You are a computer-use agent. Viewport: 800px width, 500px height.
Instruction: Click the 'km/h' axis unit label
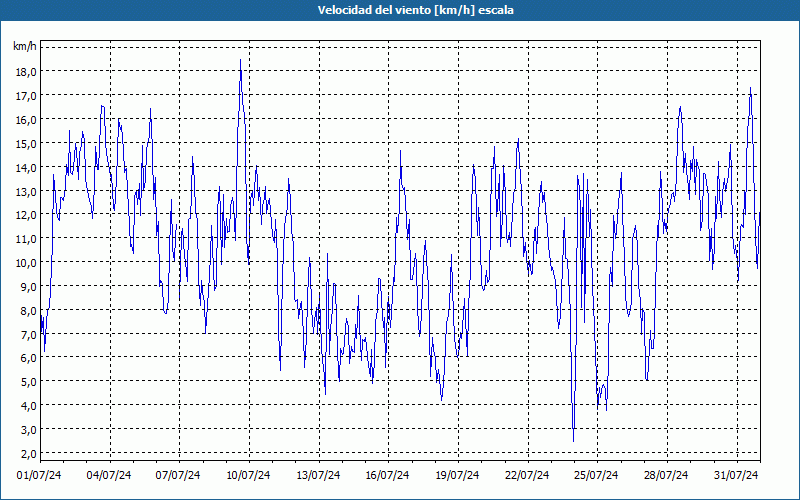(24, 47)
